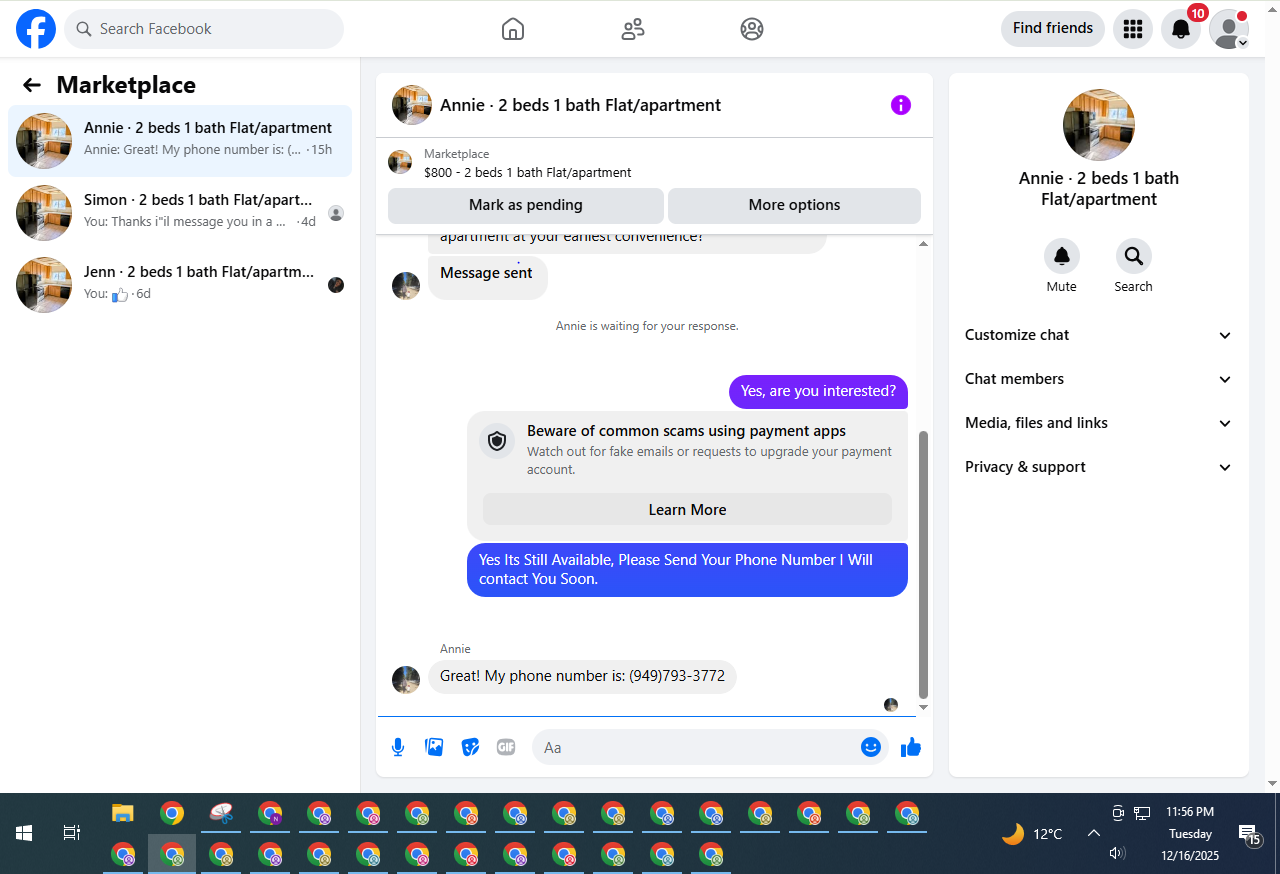Click the Mark as pending button

[x=526, y=205]
